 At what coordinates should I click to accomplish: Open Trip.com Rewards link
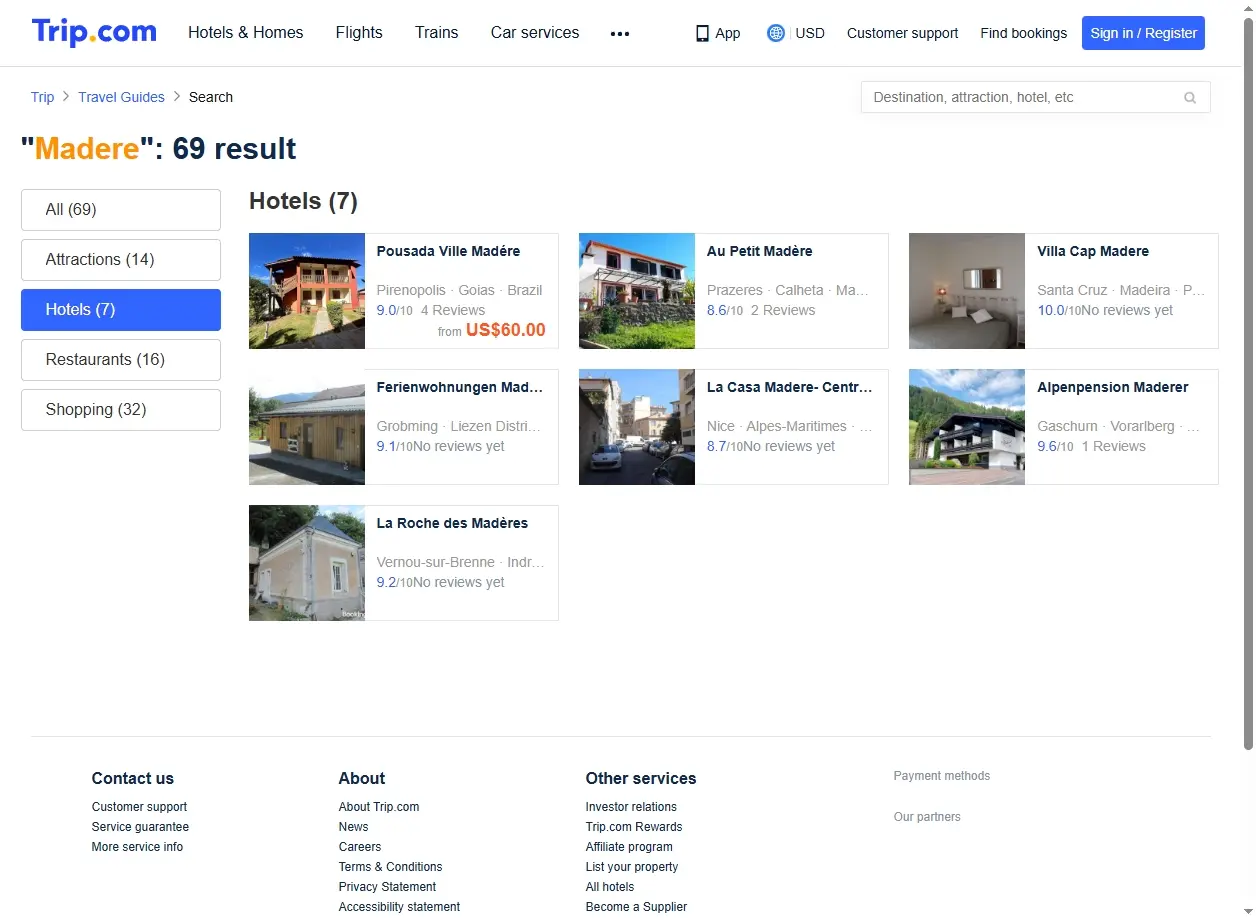click(634, 827)
